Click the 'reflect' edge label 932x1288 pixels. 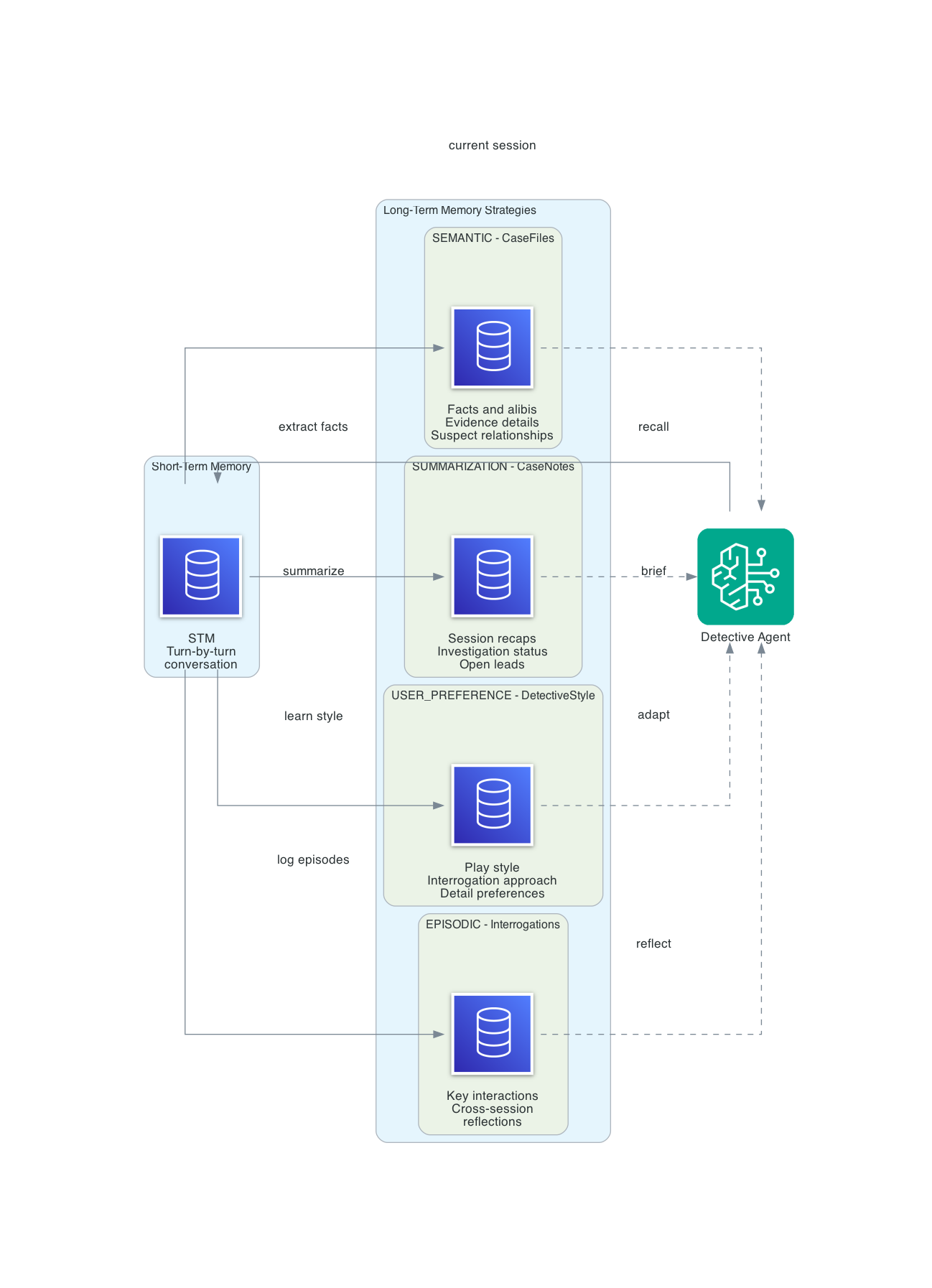pyautogui.click(x=653, y=943)
